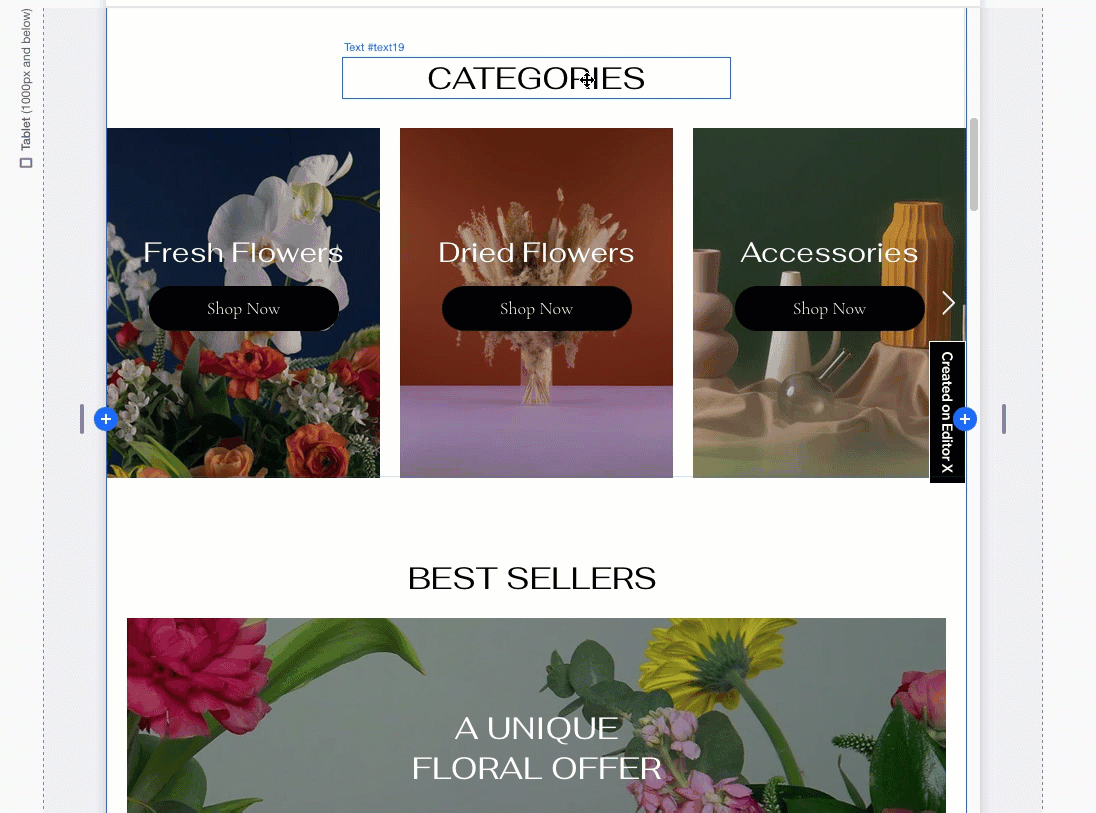The height and width of the screenshot is (813, 1096).
Task: Click the left vertical resize handle
Action: [82, 419]
